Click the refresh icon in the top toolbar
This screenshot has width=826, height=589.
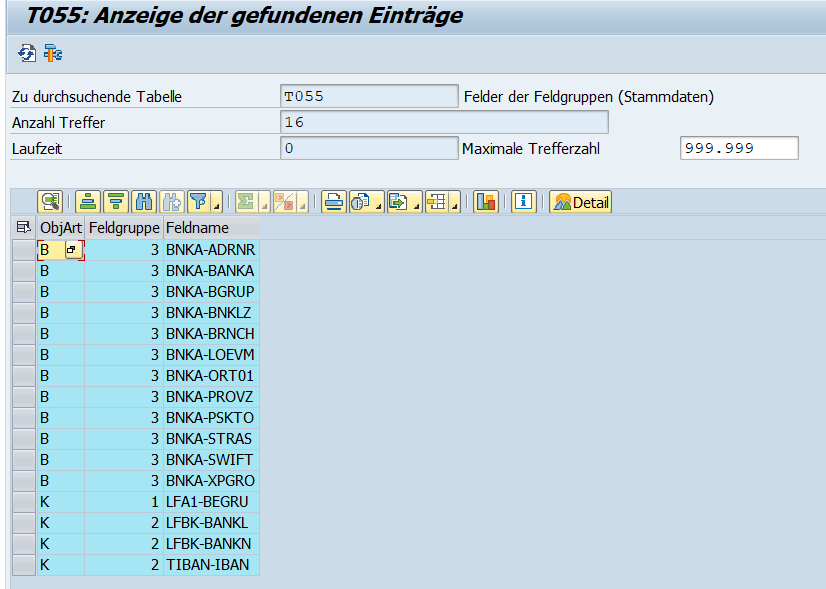26,53
